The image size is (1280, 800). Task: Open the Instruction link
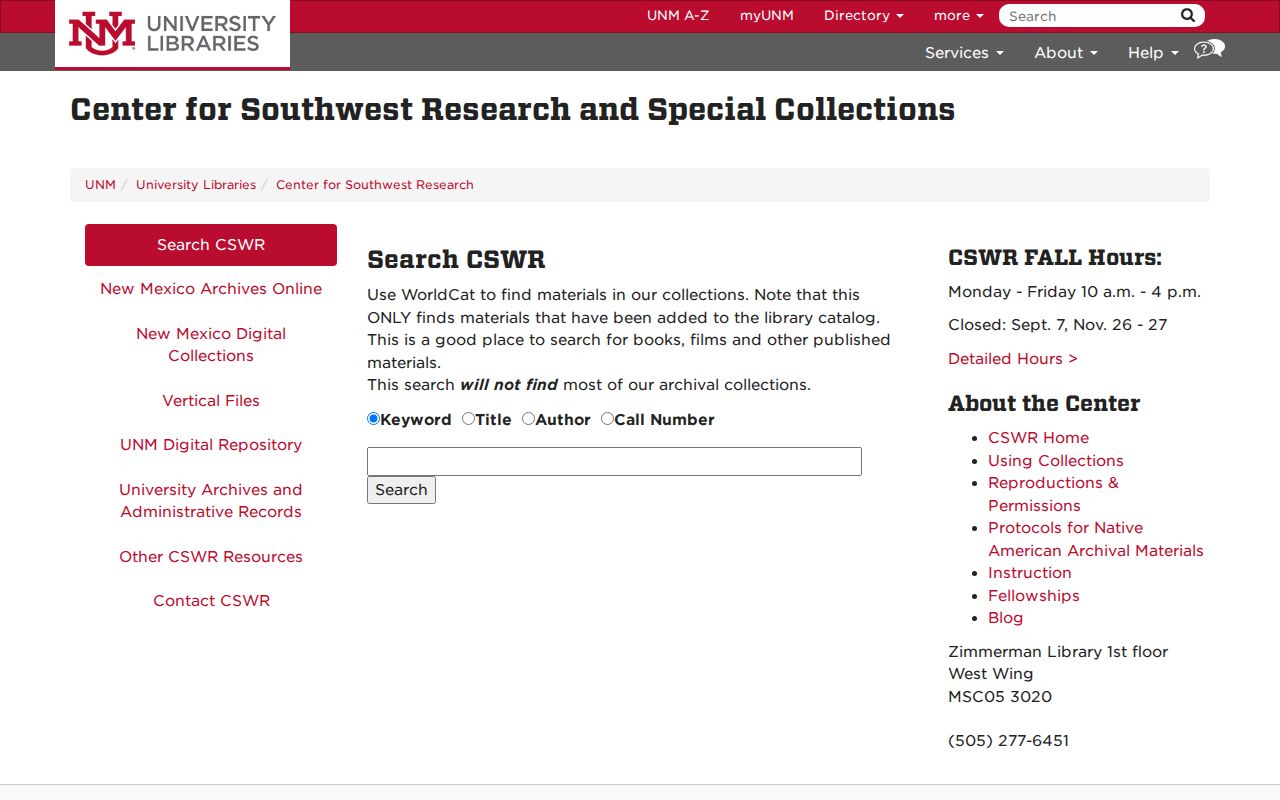pos(1030,573)
